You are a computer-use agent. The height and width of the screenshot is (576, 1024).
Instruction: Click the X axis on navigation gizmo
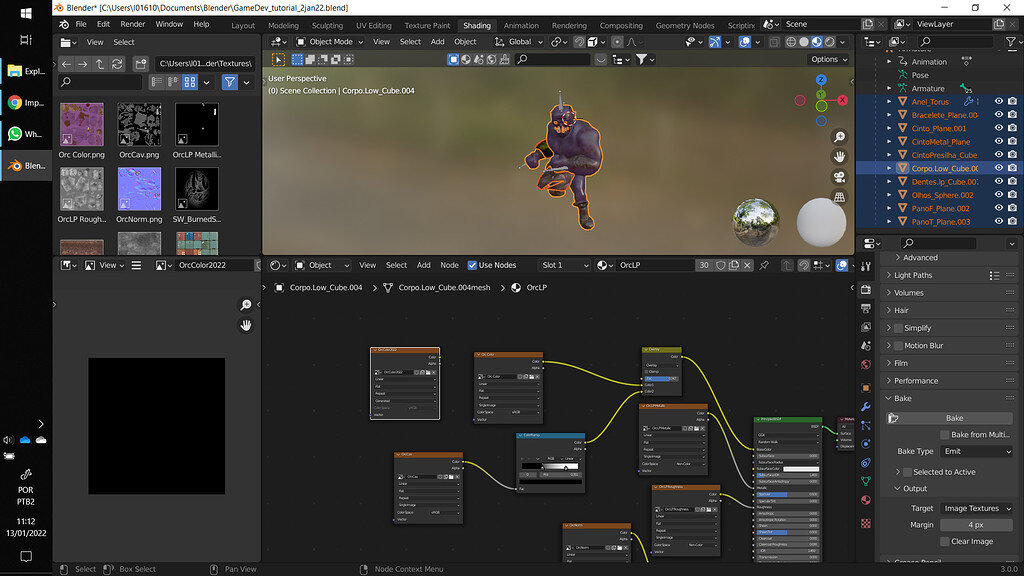tap(842, 100)
